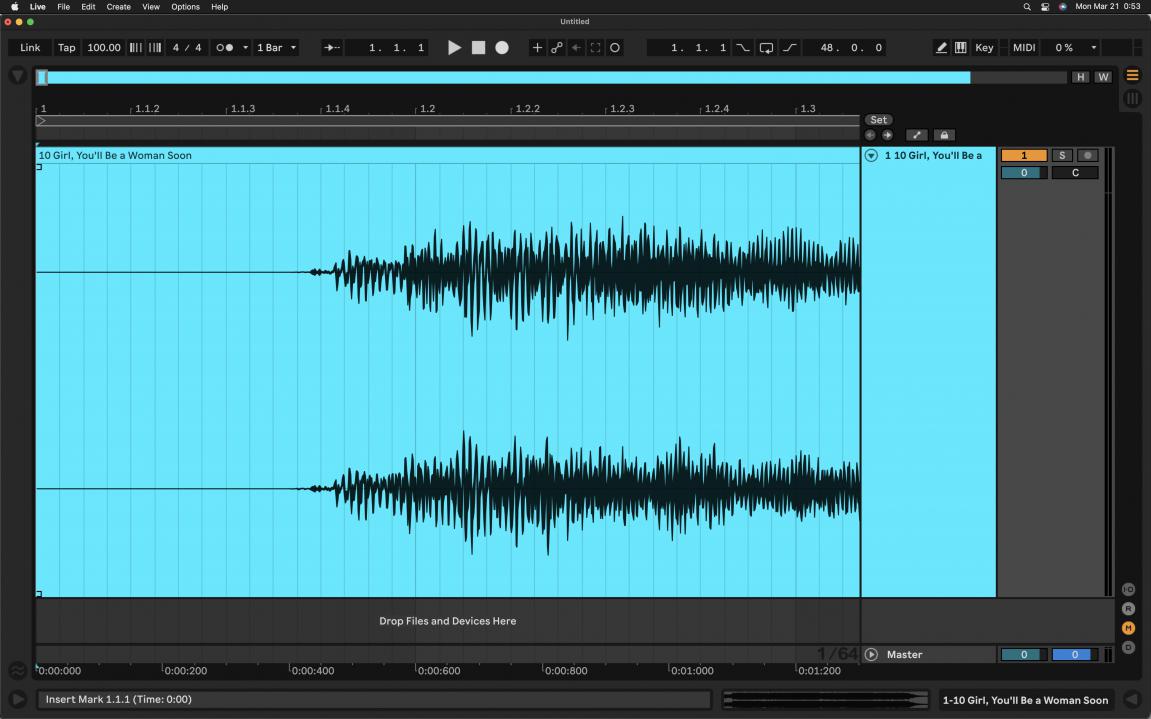Click the Tap tempo button
Screen dimensions: 1151x719
[66, 48]
